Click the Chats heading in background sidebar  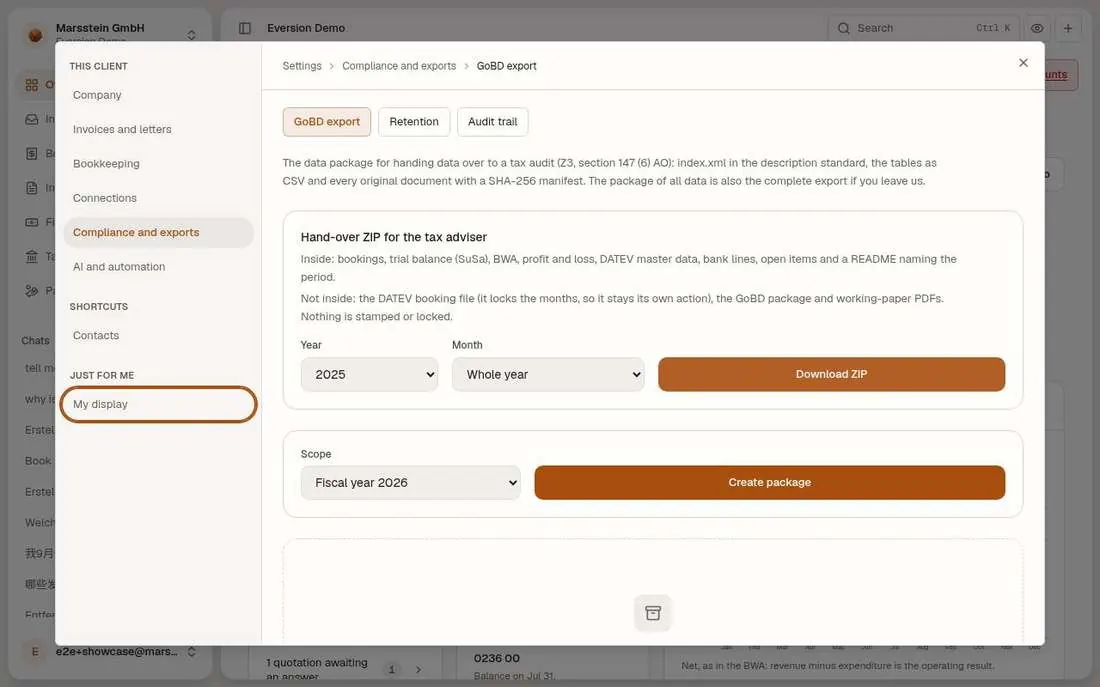(35, 340)
